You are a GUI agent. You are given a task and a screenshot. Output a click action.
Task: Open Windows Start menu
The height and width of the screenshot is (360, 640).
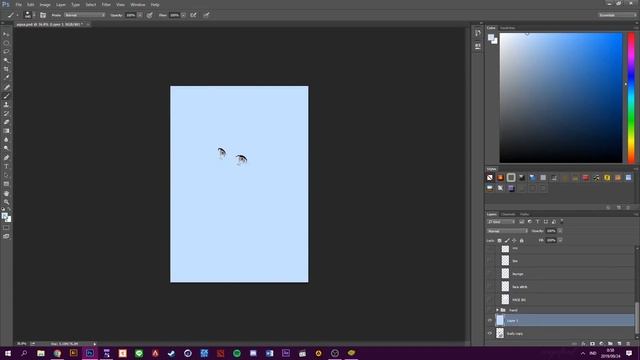coord(8,353)
